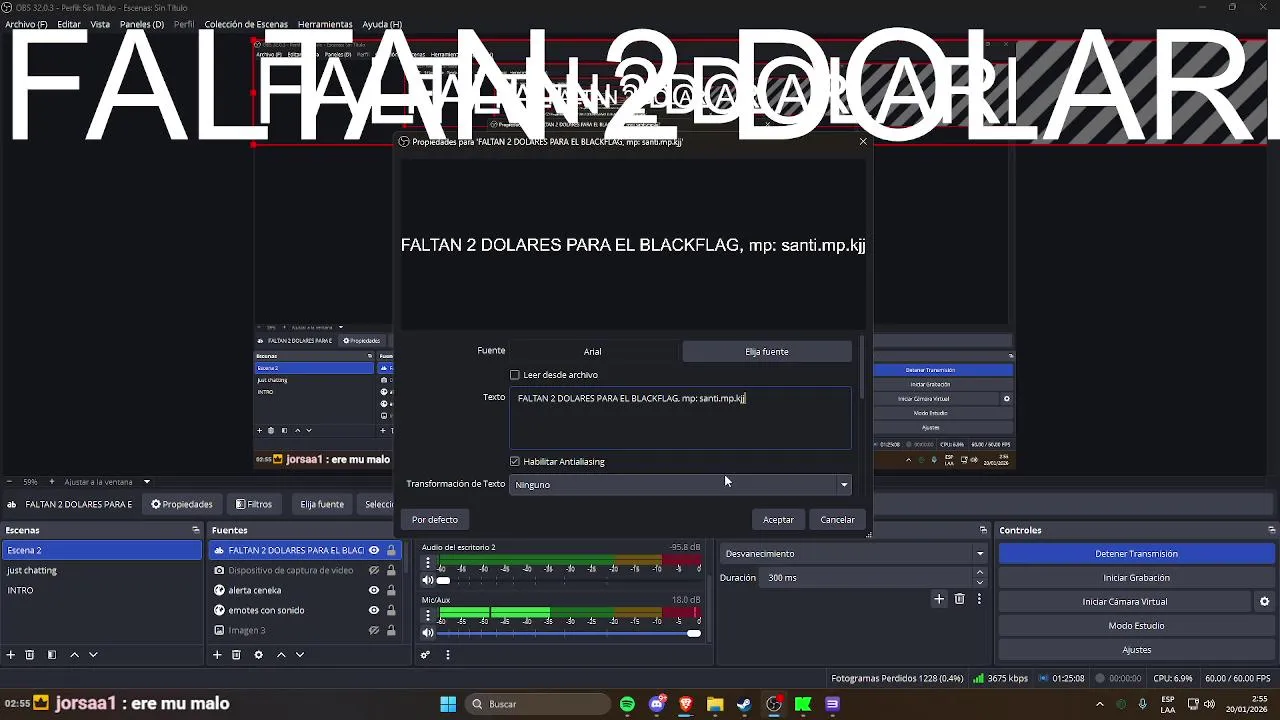Move source down arrow in Fuentes
Screen dimensions: 1280x720
(299, 655)
